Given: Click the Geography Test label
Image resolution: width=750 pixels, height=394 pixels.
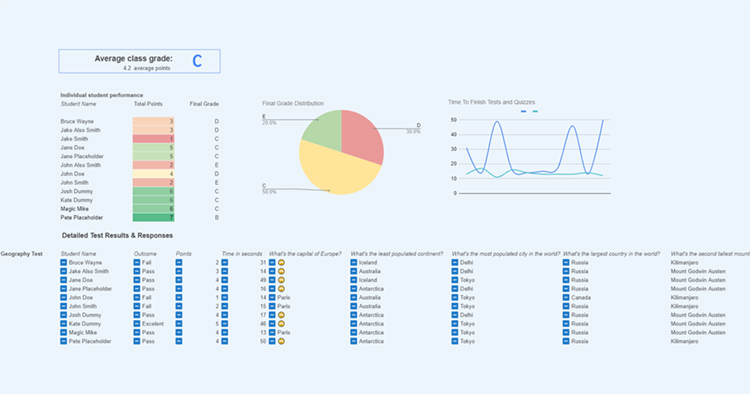Looking at the screenshot, I should [22, 254].
